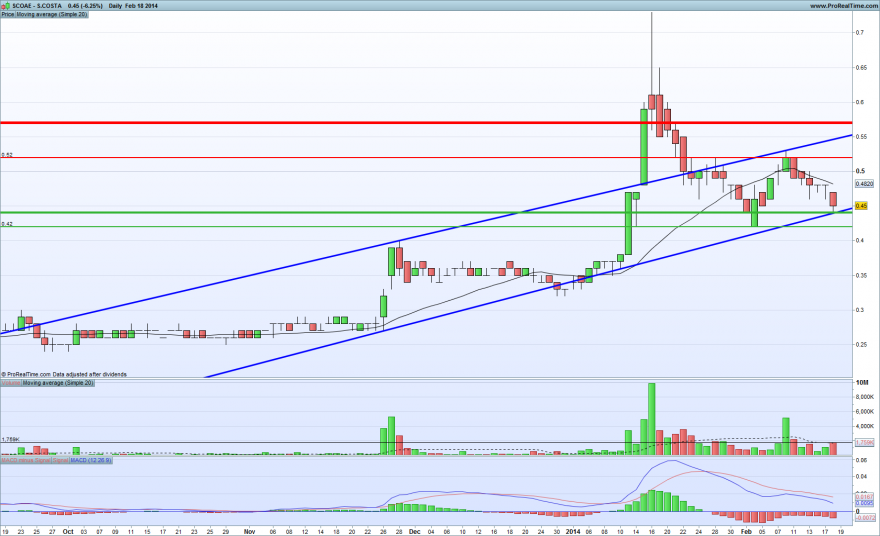Select the 'MACD minus Signal' indicator label
Image resolution: width=880 pixels, height=536 pixels.
[x=26, y=460]
